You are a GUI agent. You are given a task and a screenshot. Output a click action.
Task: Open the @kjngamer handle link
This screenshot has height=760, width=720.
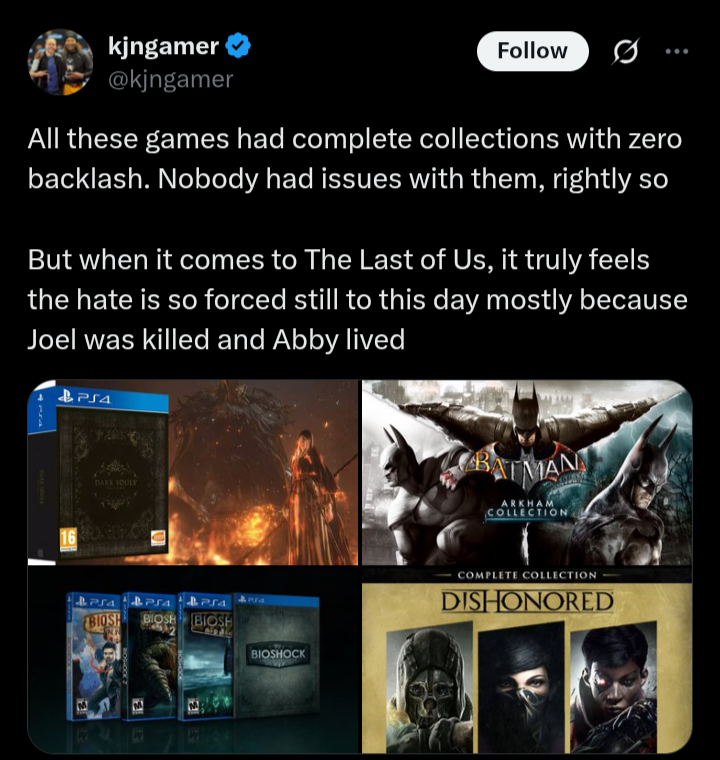(170, 79)
